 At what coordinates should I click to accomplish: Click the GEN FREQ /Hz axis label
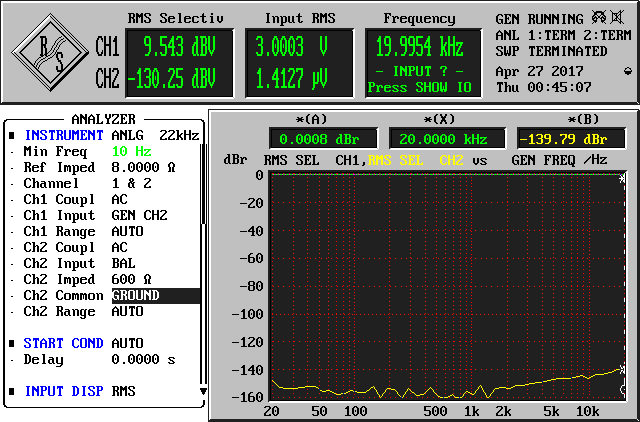click(x=559, y=160)
